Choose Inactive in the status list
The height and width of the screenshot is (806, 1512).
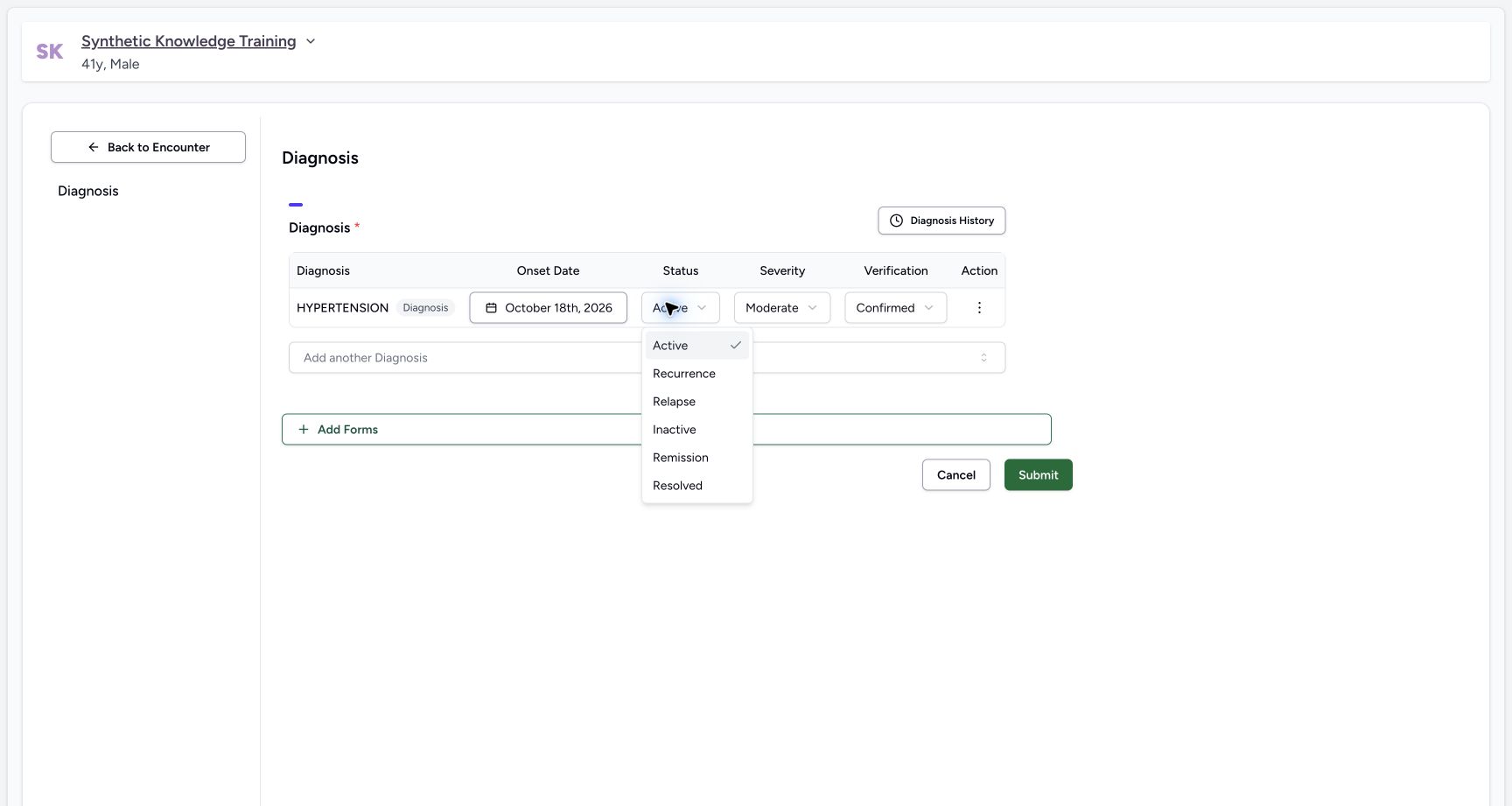pyautogui.click(x=696, y=430)
